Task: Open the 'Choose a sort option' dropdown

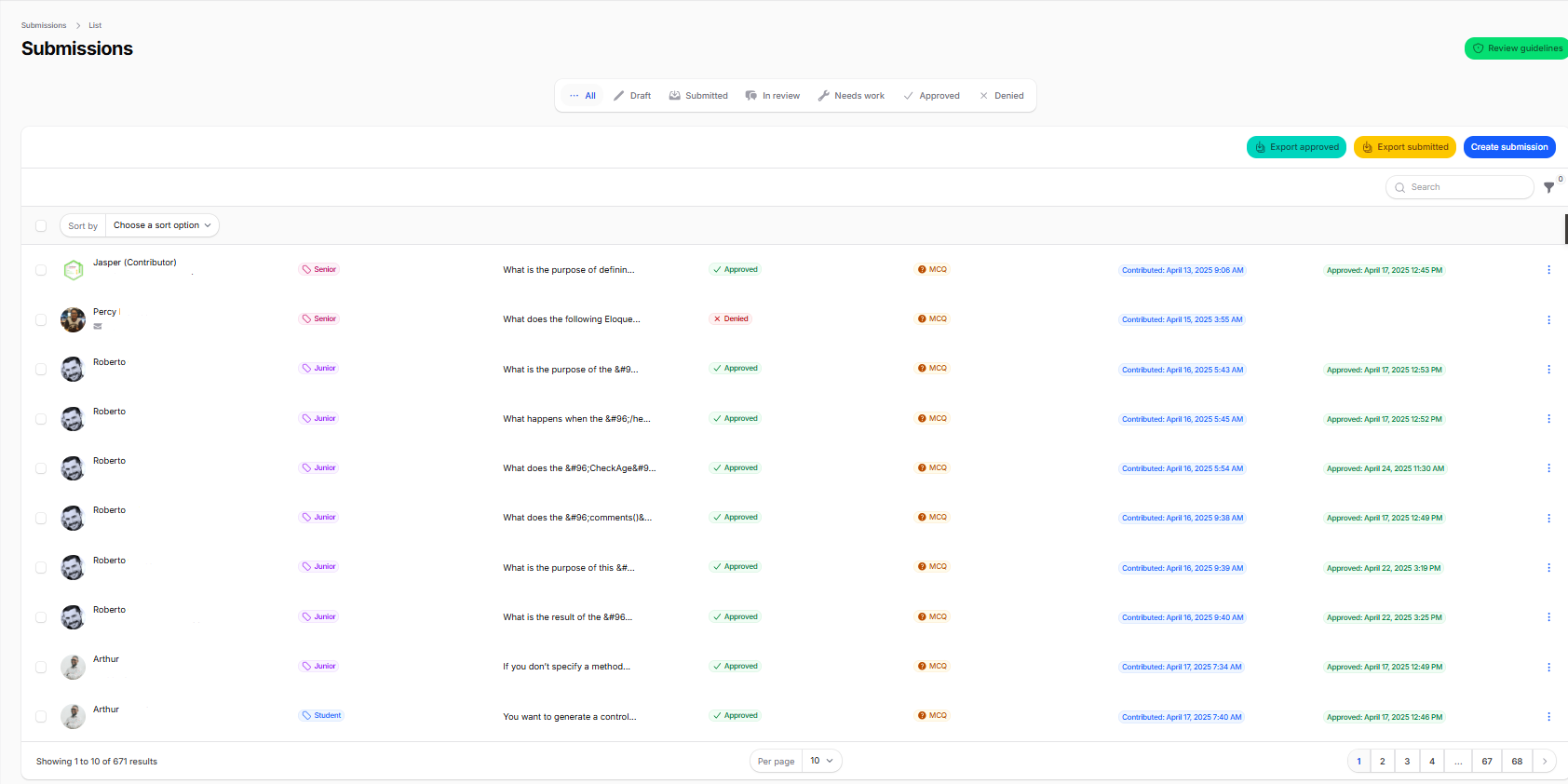Action: coord(162,225)
